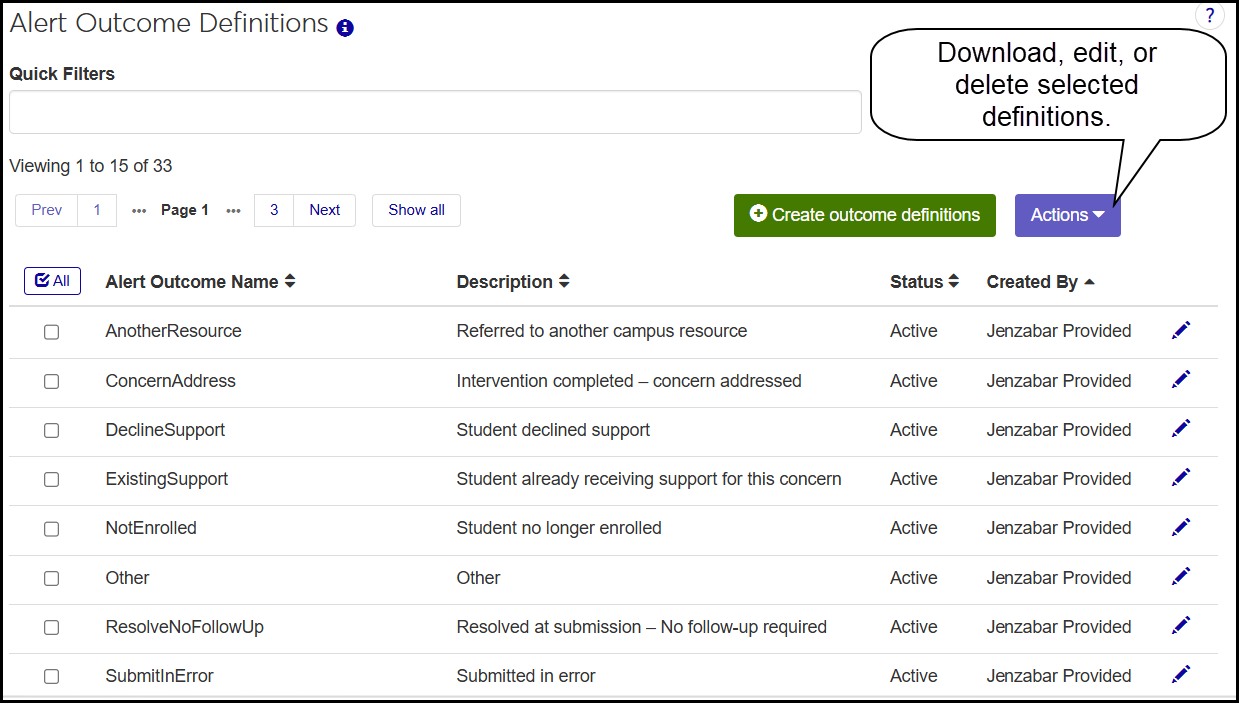
Task: Click the 'Submitted in error' description
Action: point(526,676)
